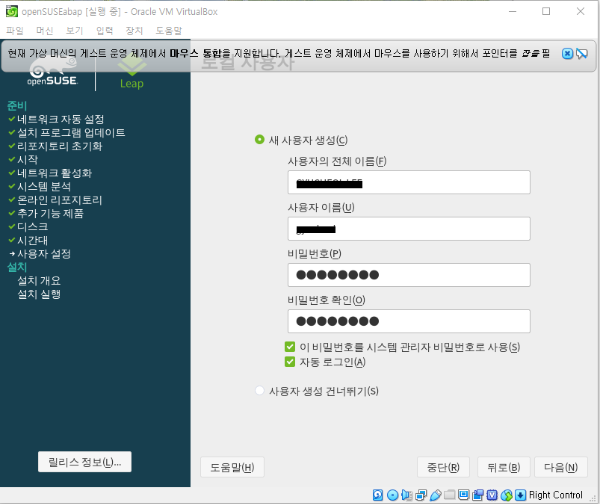
Task: Click the 시스템 분석 step
Action: click(x=44, y=186)
